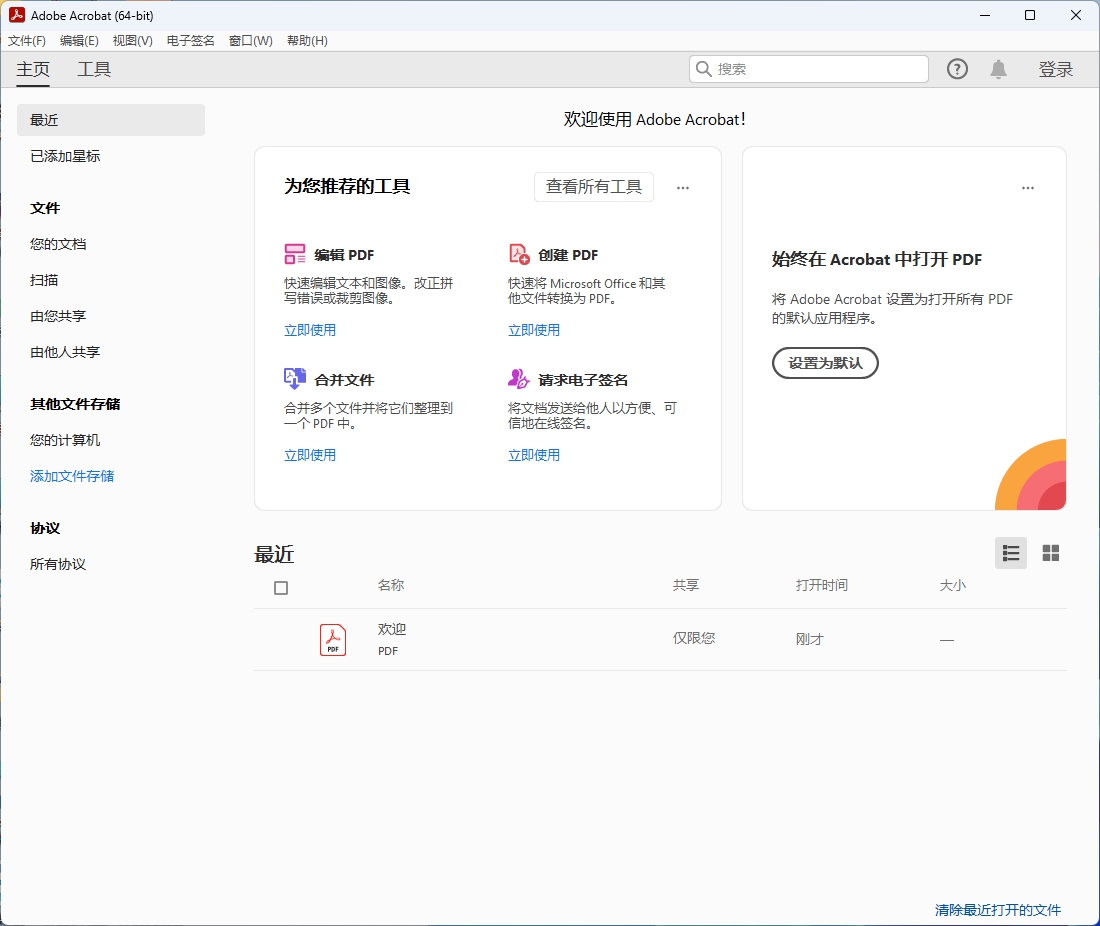Open the notification bell icon
Viewport: 1100px width, 926px height.
998,69
